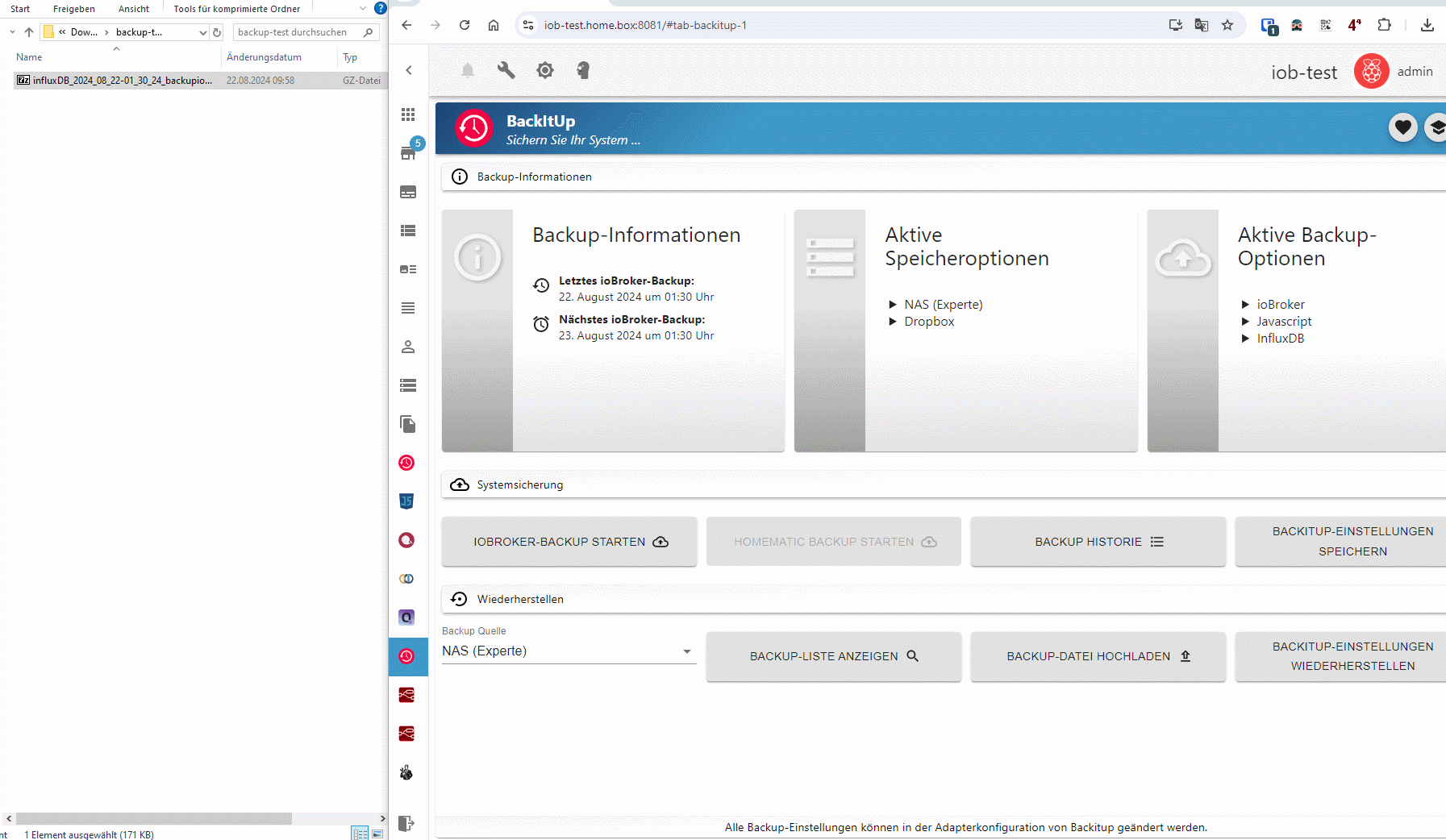Refresh the Explorer folder view
The width and height of the screenshot is (1446, 840).
point(217,32)
